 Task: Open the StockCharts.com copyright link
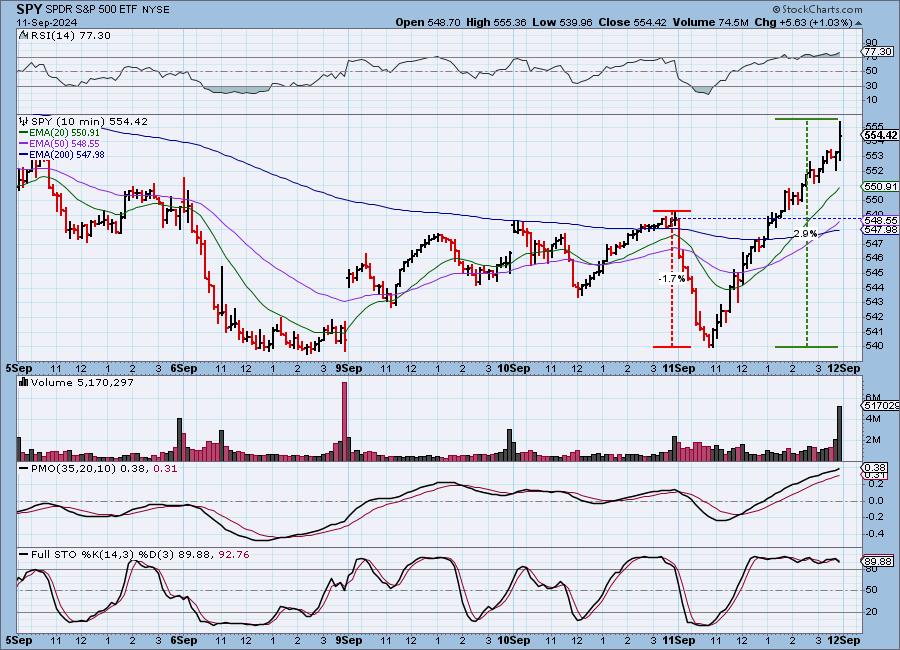click(817, 9)
